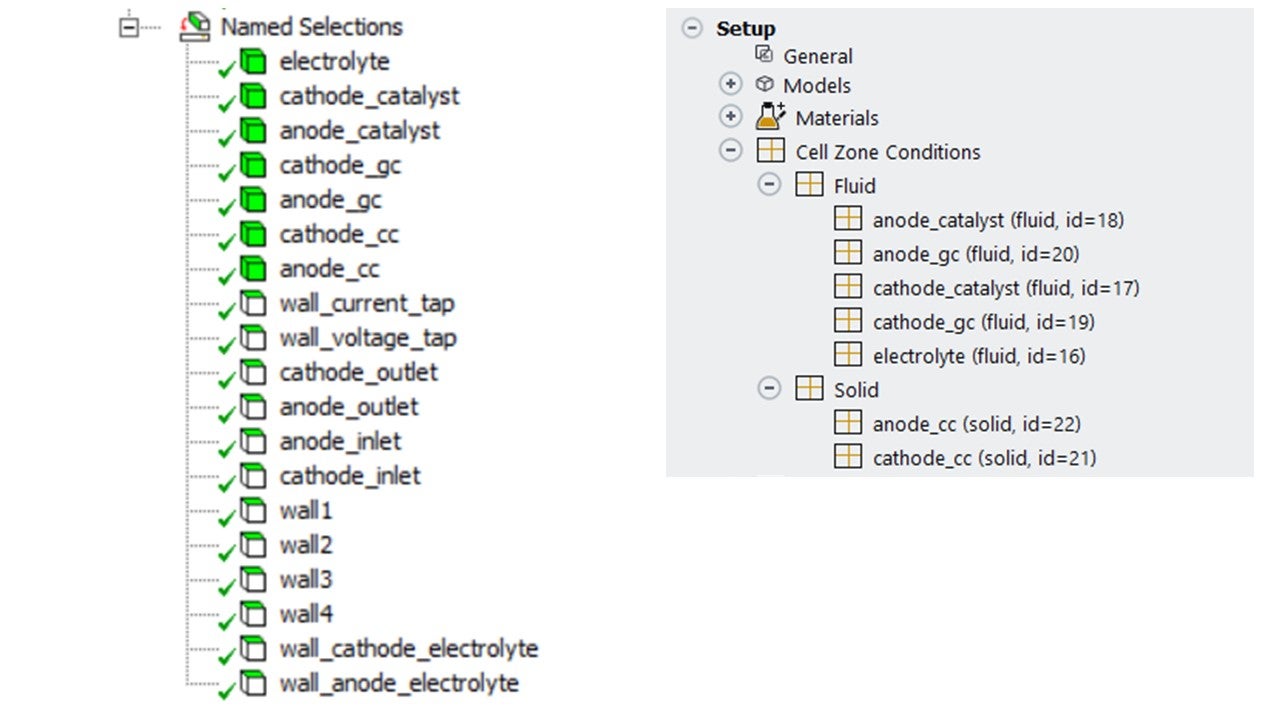
Task: Select cathode_catalyst fluid zone id=17
Action: coord(1005,288)
